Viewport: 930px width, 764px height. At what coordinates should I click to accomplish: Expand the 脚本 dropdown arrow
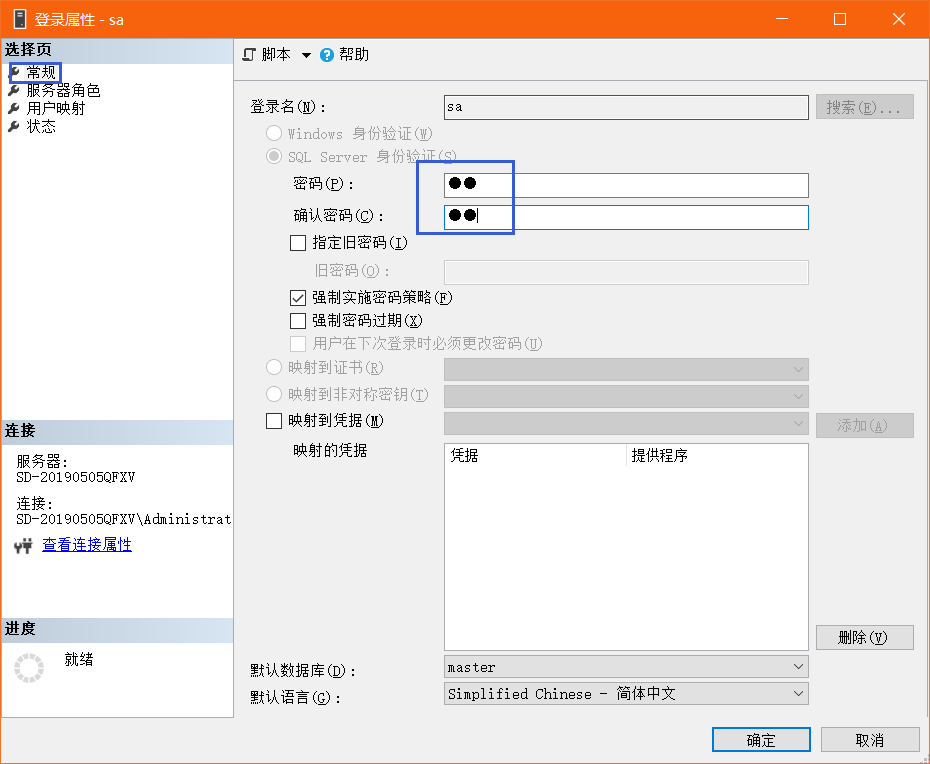306,55
